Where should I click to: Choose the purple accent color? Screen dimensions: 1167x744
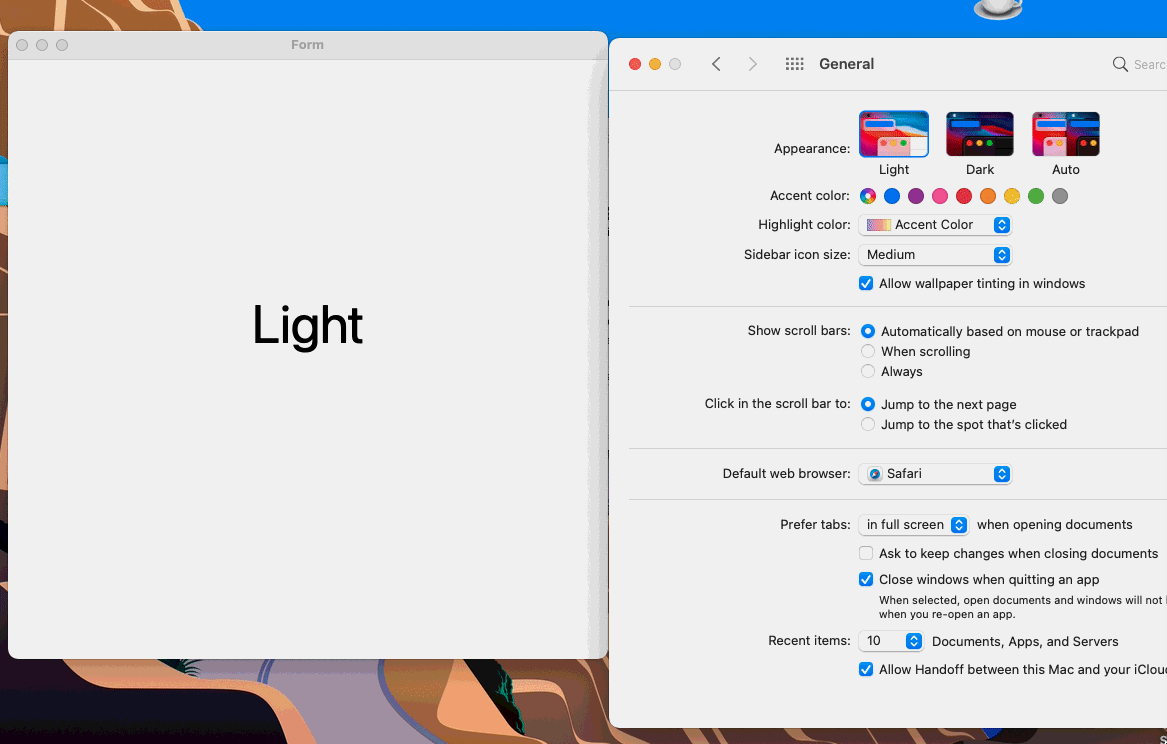tap(915, 196)
